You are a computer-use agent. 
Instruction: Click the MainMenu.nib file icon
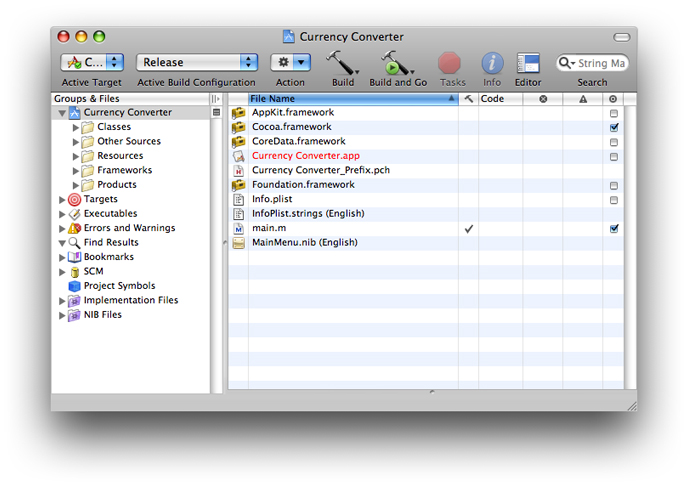coord(239,243)
